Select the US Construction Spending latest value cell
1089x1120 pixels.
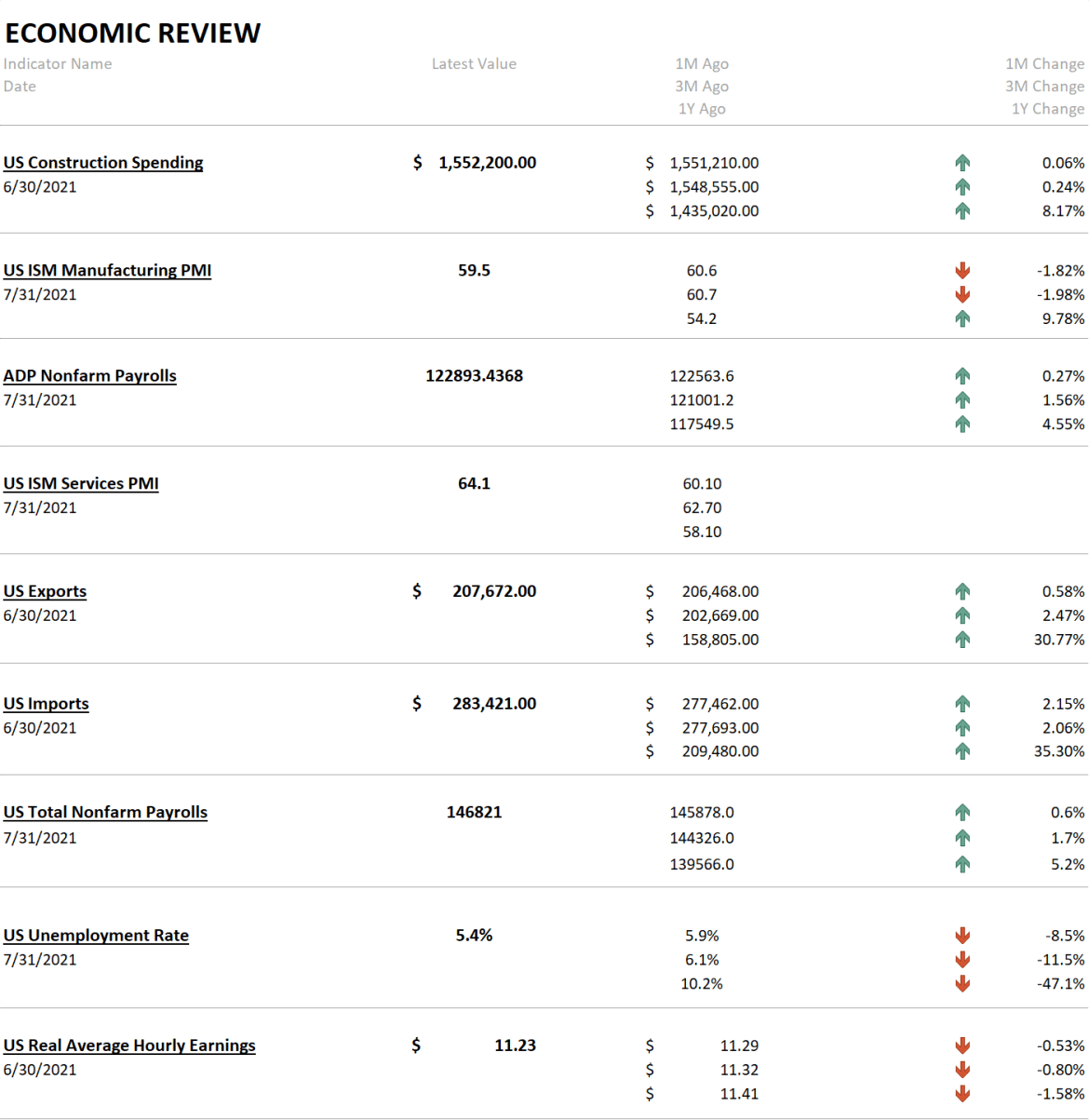tap(475, 163)
